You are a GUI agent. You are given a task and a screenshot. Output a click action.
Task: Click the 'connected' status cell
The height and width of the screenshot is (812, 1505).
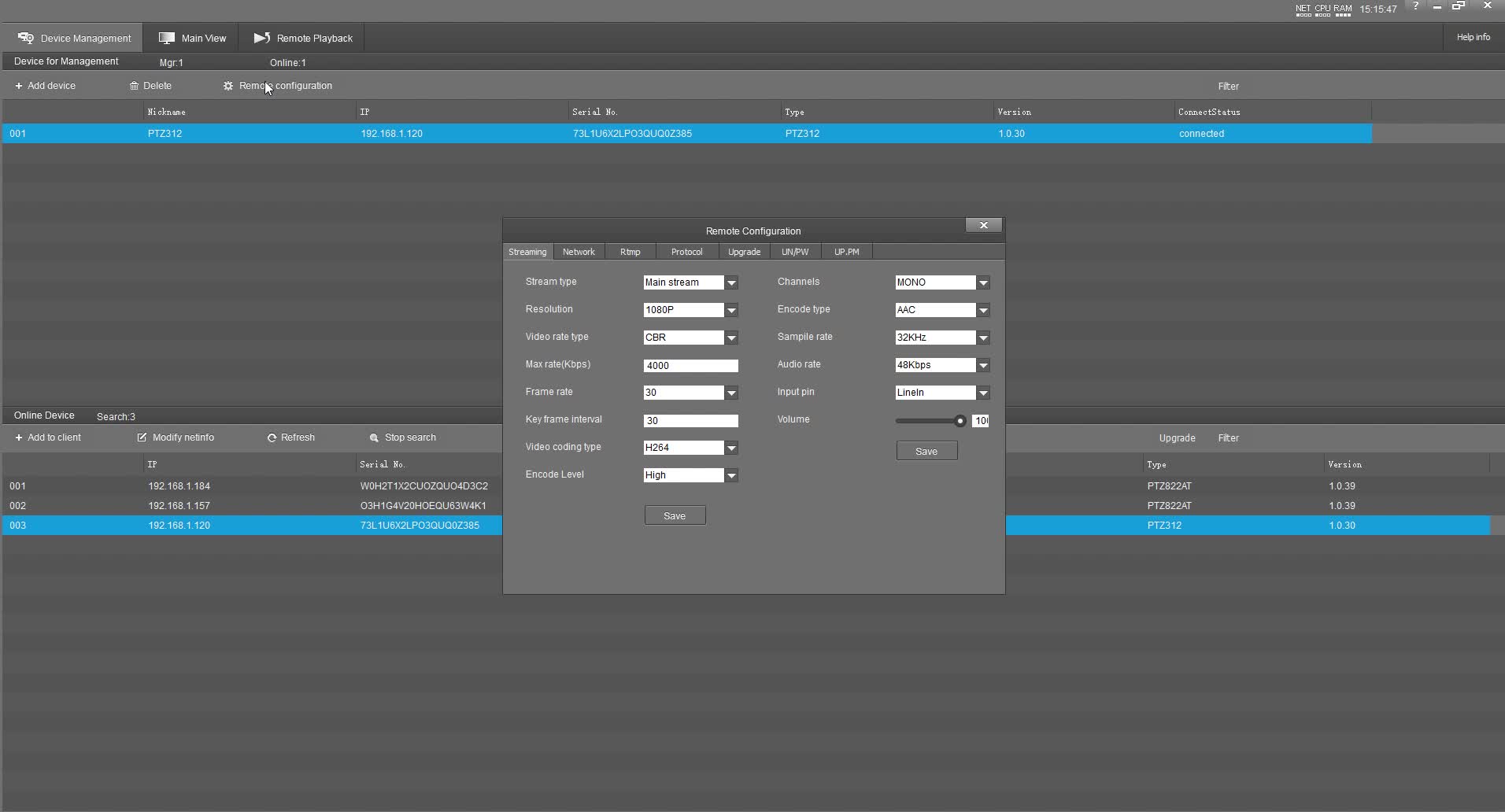click(x=1201, y=134)
